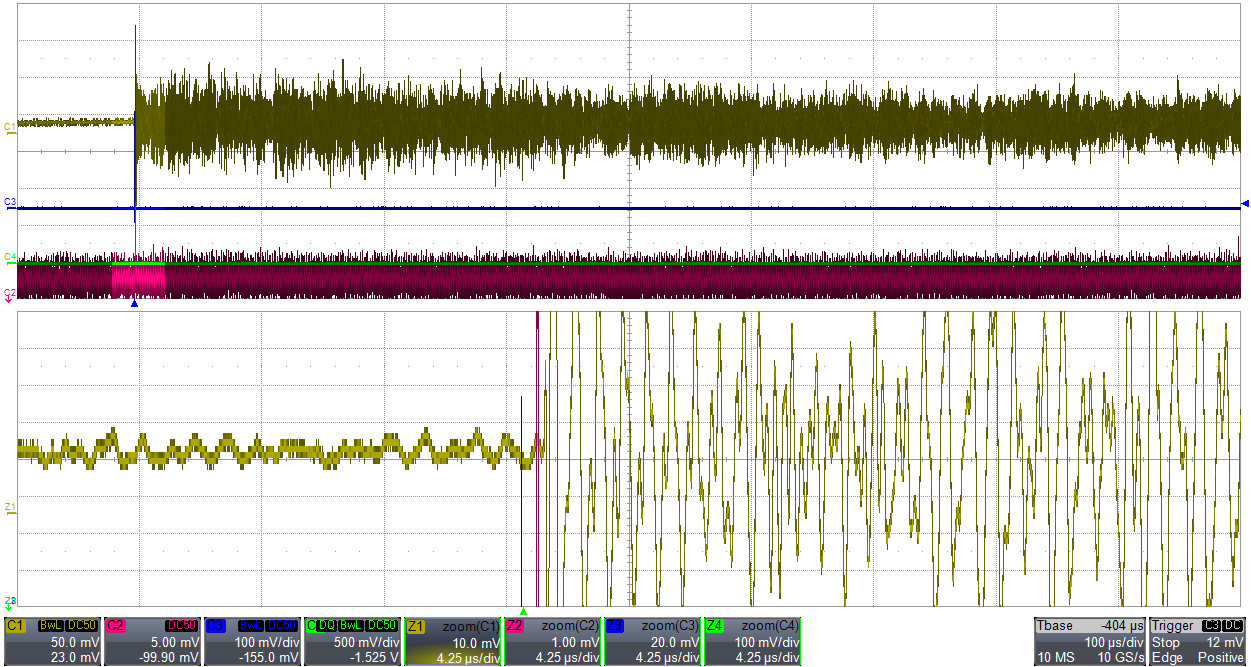Select the Z2 zoom(C2) descriptor box

click(553, 641)
